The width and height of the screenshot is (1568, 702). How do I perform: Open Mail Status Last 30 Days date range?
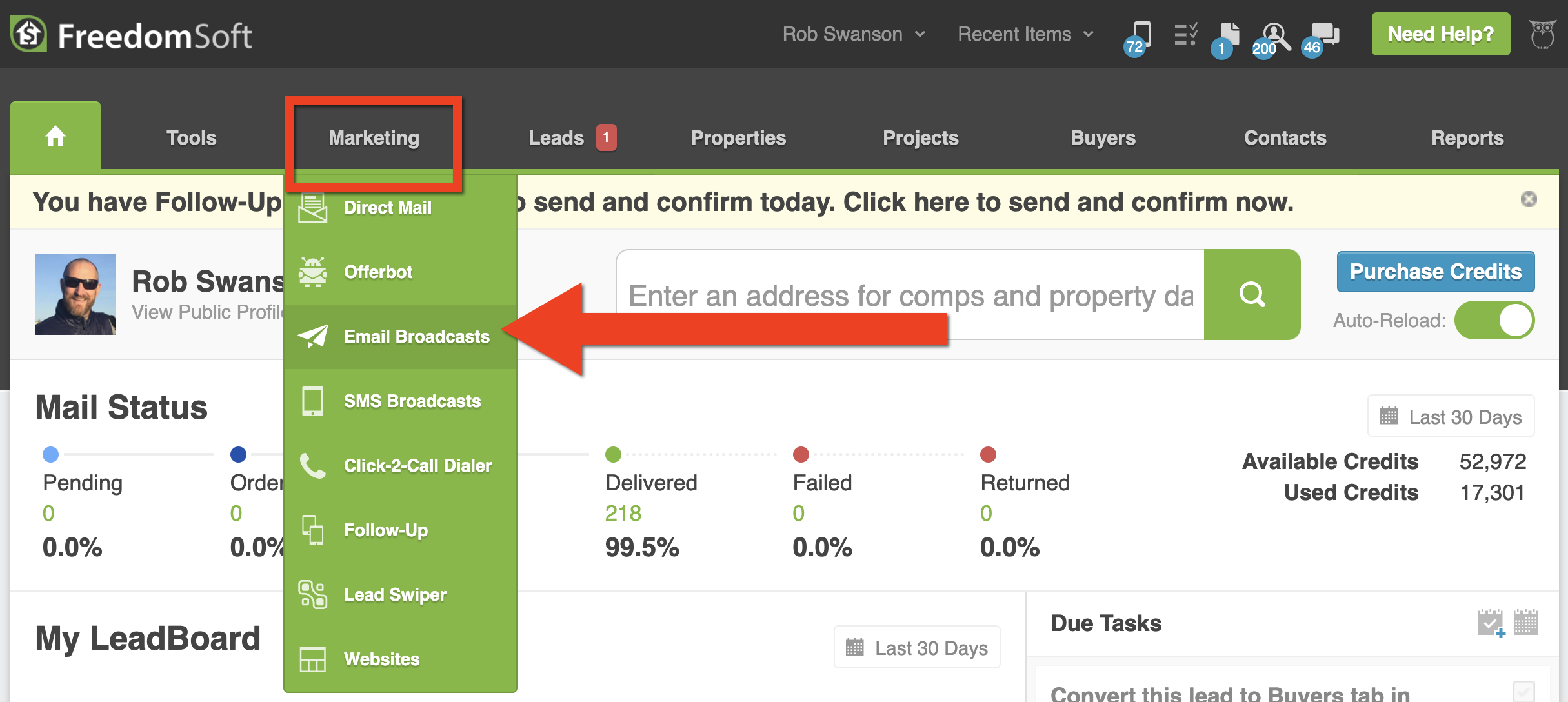tap(1451, 416)
